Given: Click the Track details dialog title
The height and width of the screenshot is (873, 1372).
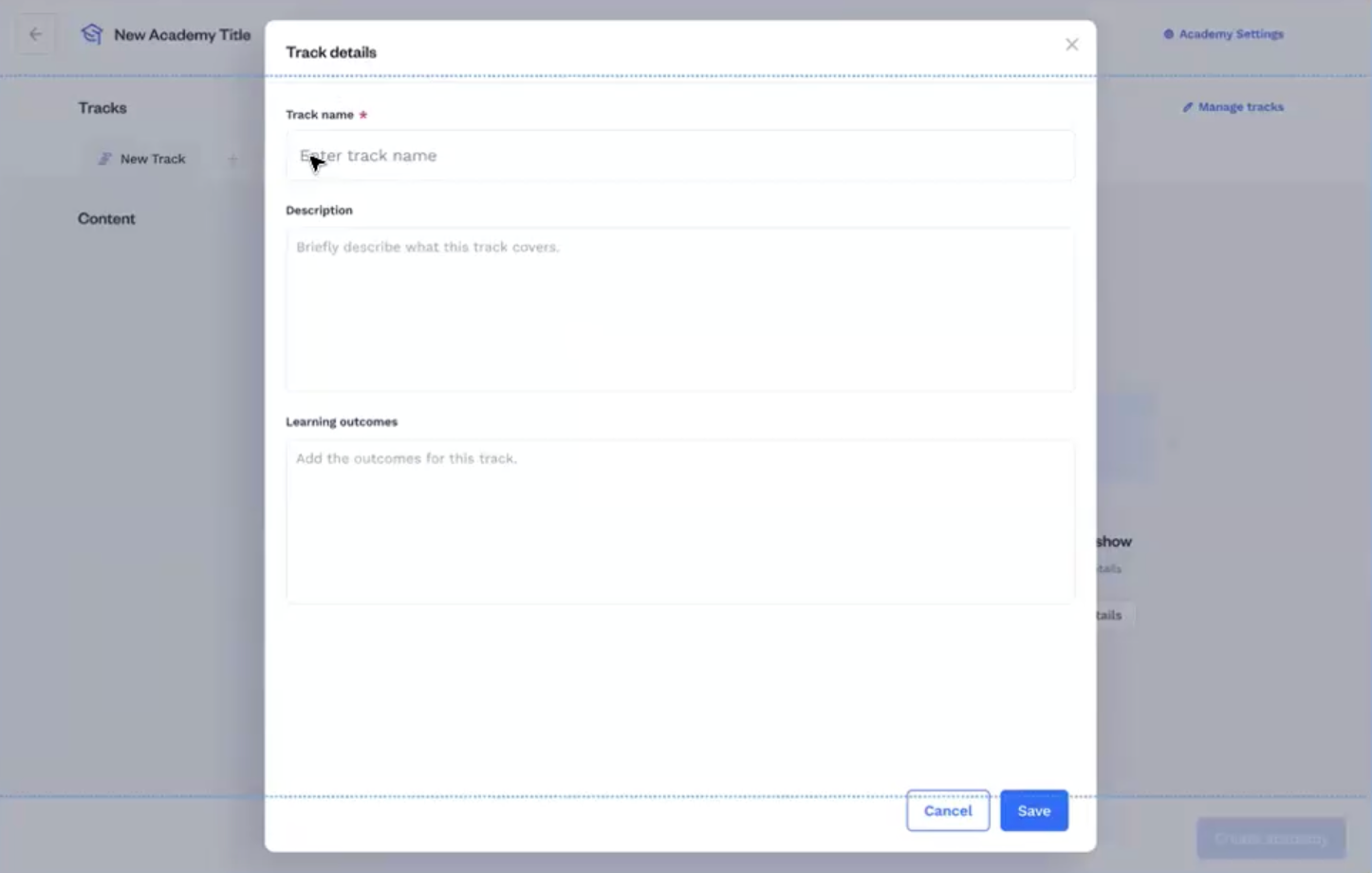Looking at the screenshot, I should [331, 52].
